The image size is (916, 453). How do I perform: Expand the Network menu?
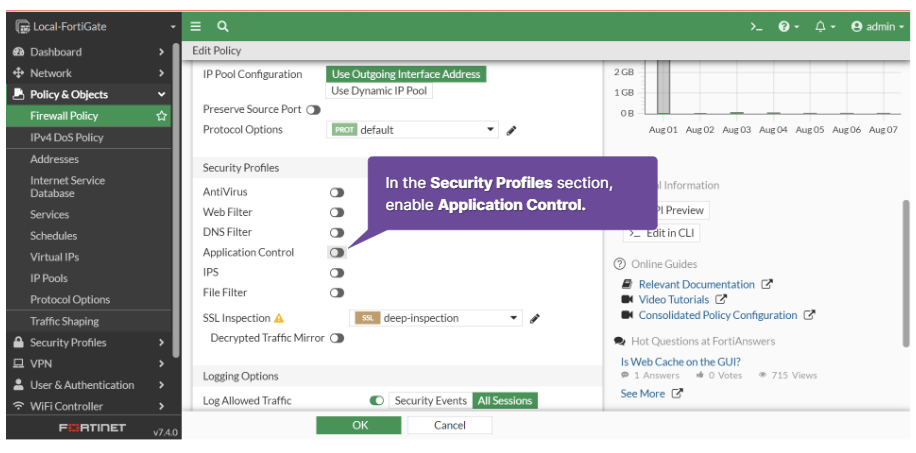click(161, 73)
